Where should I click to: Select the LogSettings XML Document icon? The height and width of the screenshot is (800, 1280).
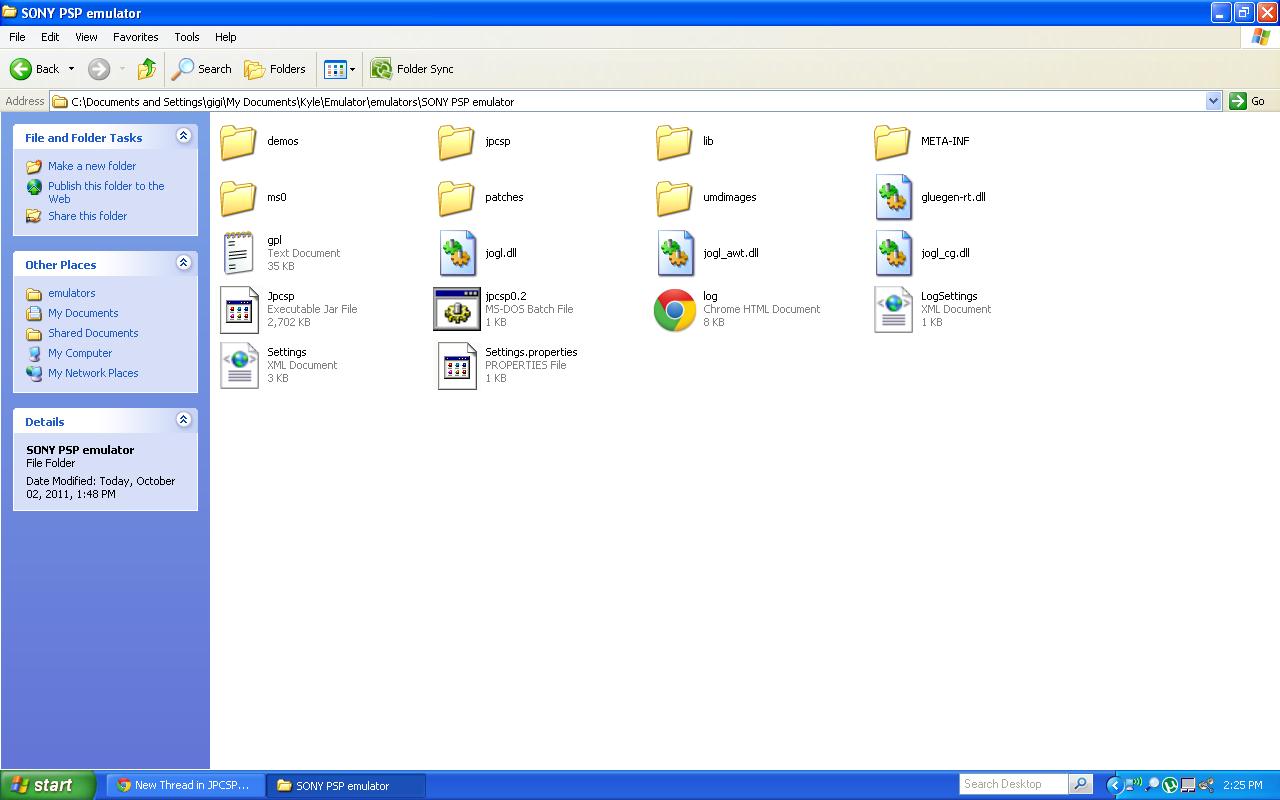coord(893,309)
